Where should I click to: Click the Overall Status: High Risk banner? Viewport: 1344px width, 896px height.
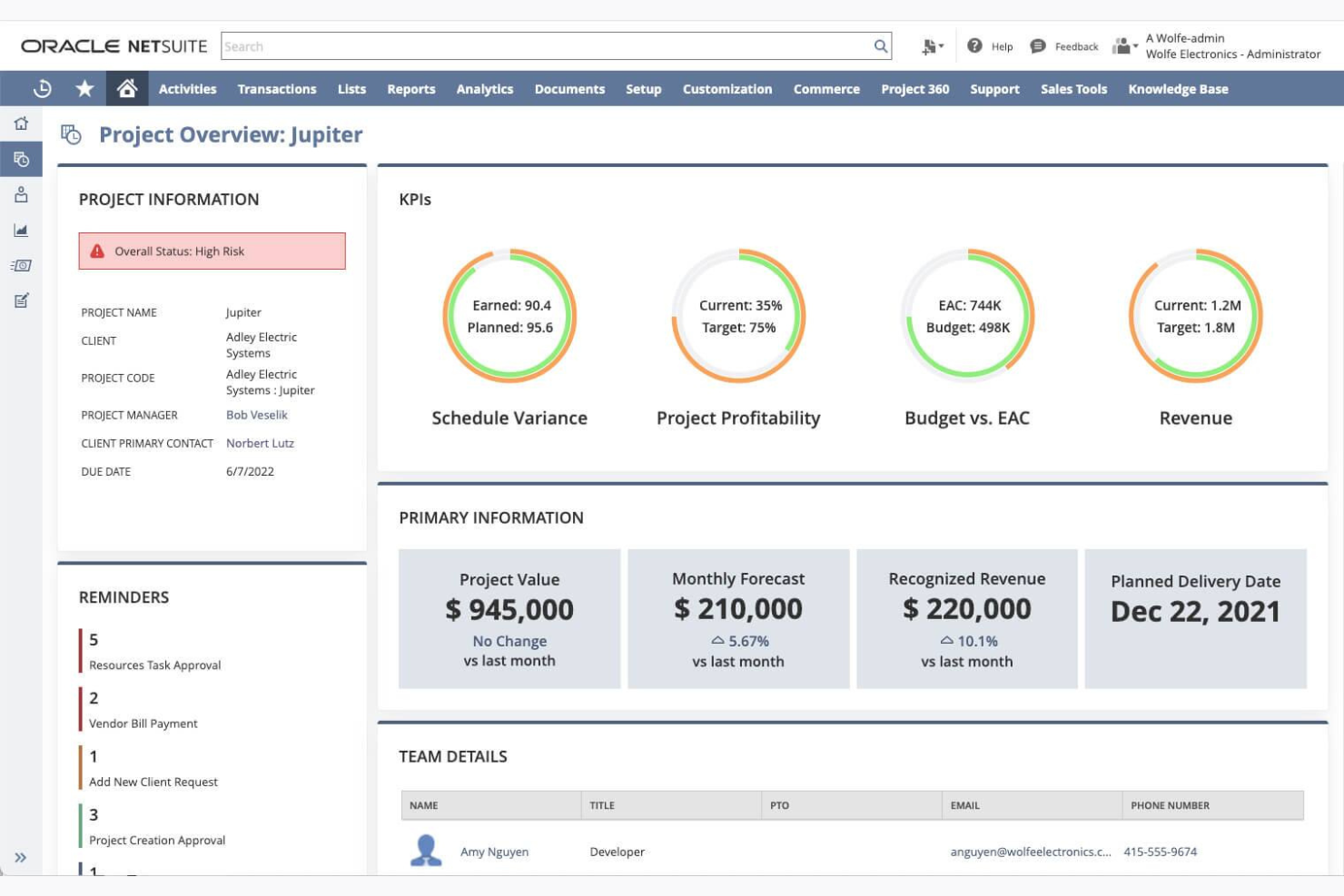click(212, 251)
